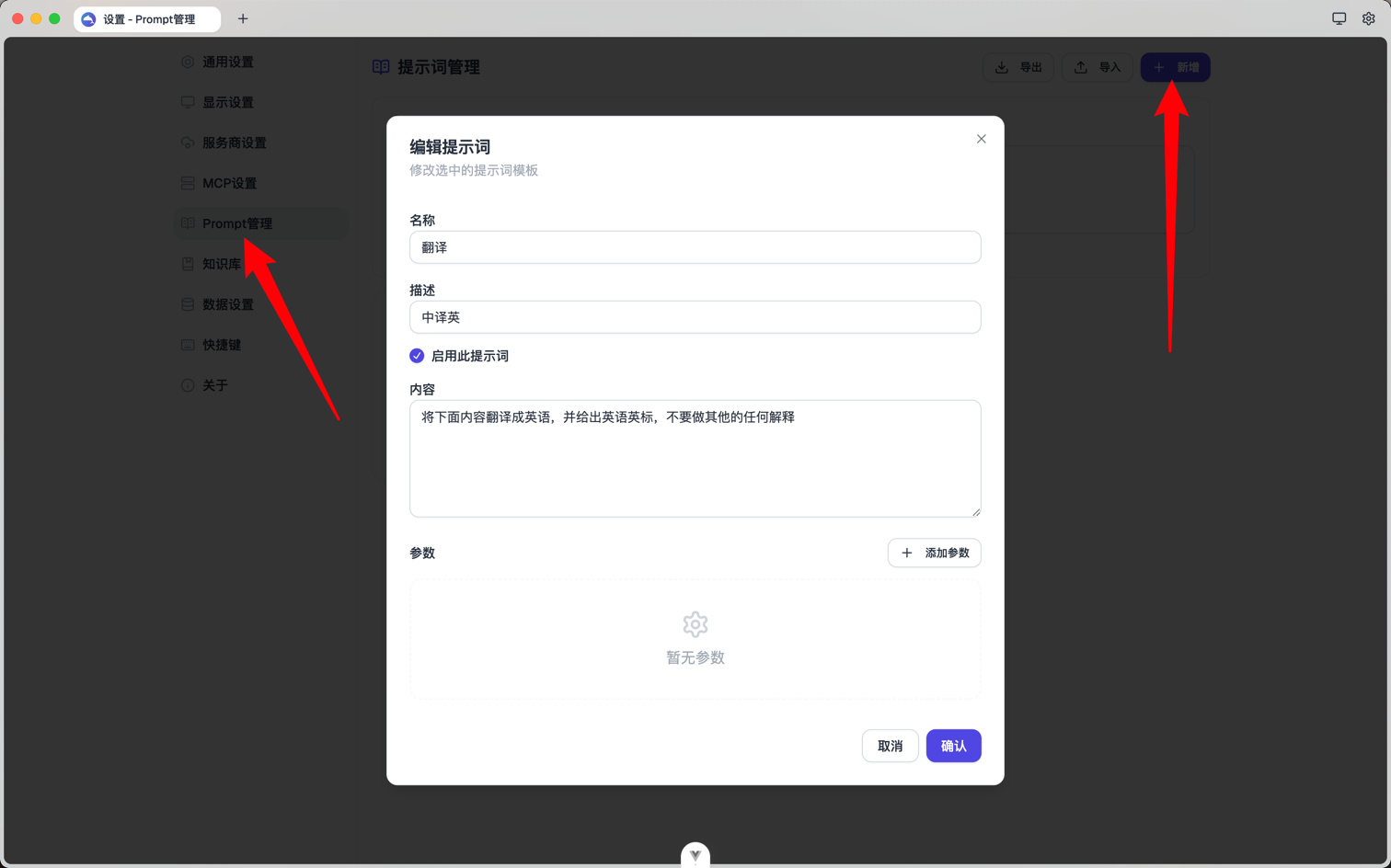Open 数据设置 in the sidebar
The width and height of the screenshot is (1391, 868).
(x=261, y=304)
